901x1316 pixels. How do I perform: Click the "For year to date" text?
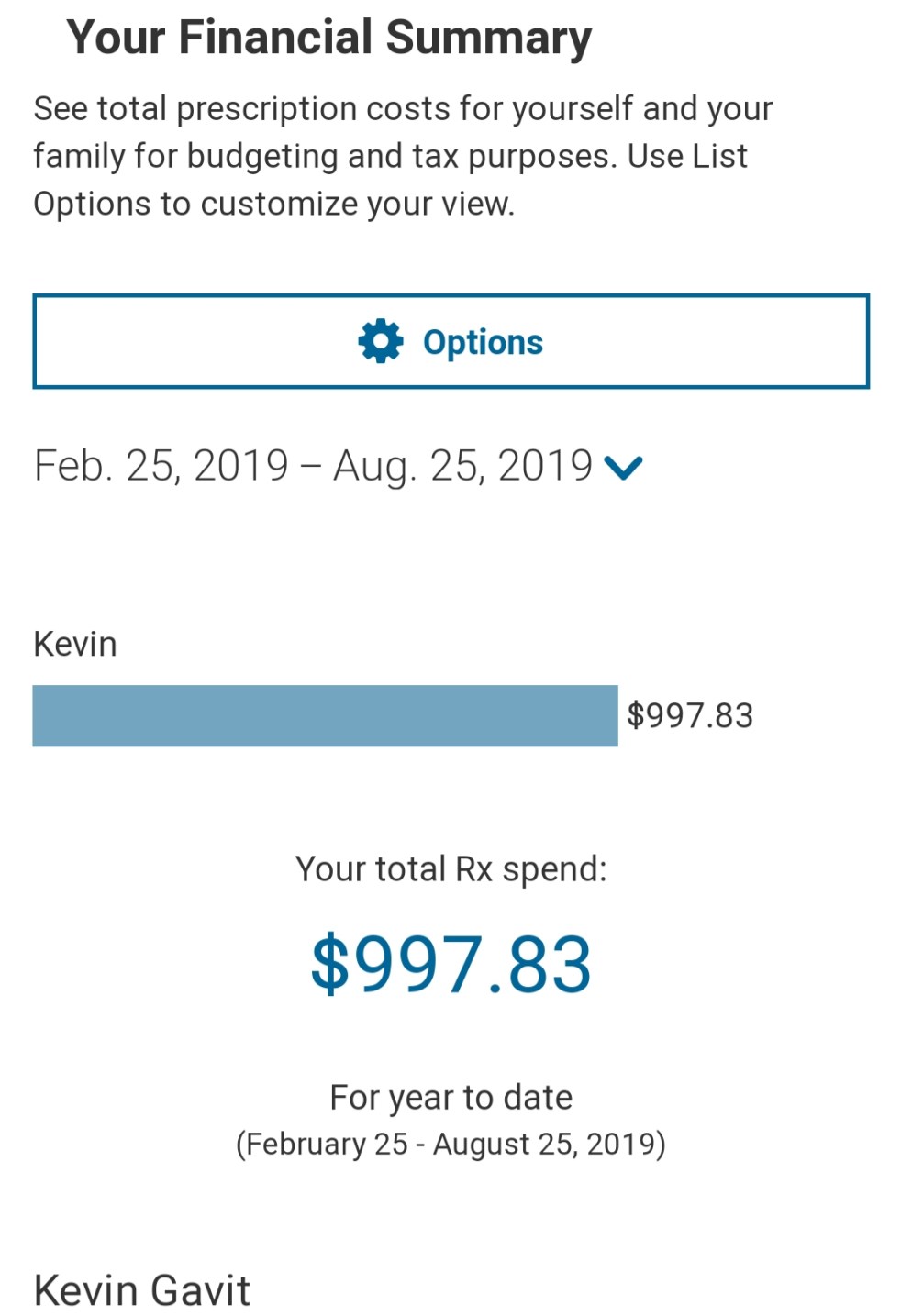coord(450,1097)
